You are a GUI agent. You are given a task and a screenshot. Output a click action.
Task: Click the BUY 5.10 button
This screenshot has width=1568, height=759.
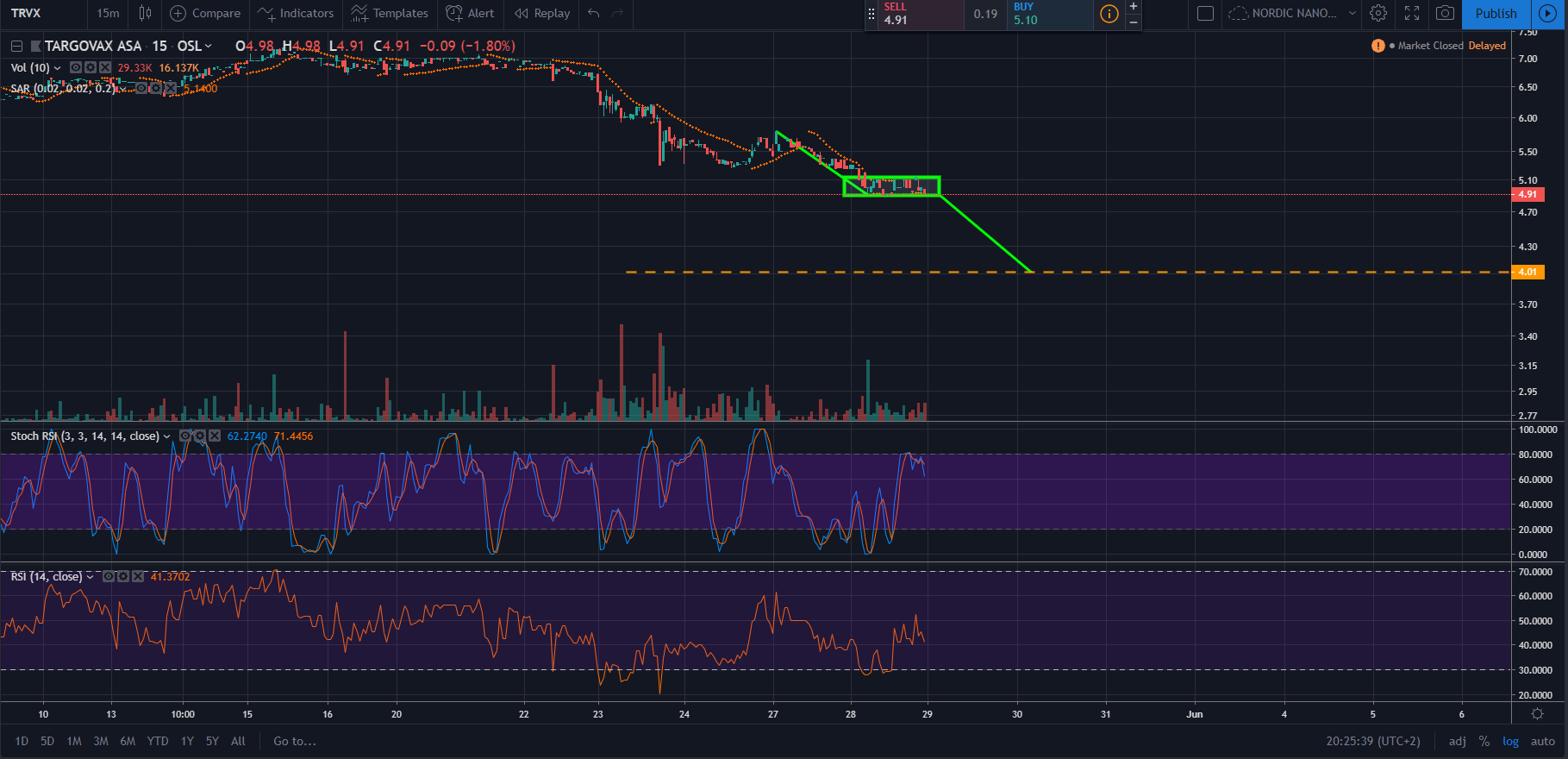pos(1049,14)
